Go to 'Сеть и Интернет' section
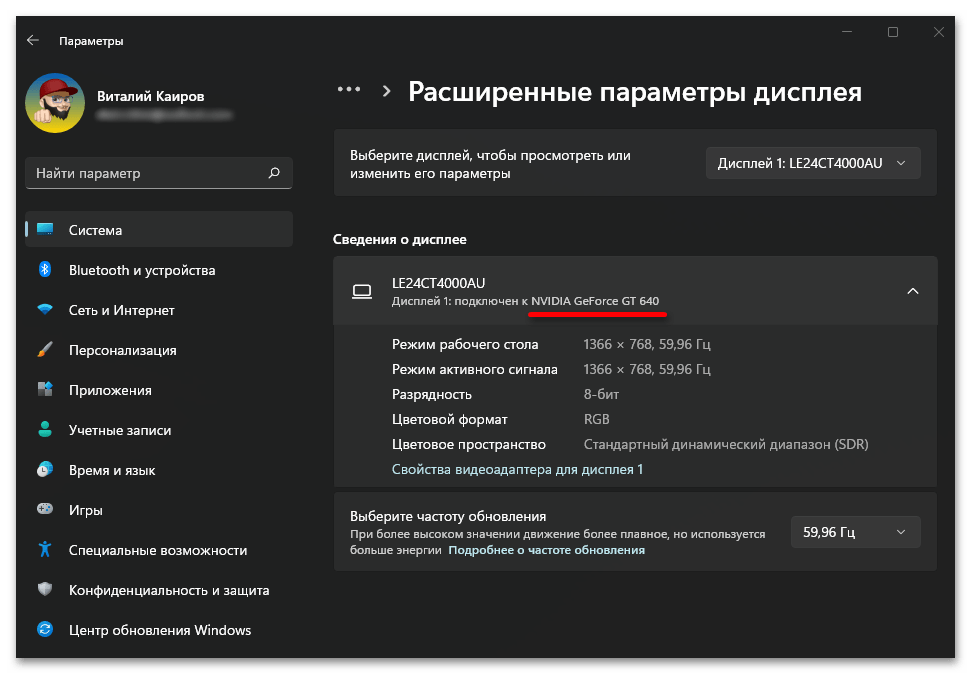 (x=121, y=310)
